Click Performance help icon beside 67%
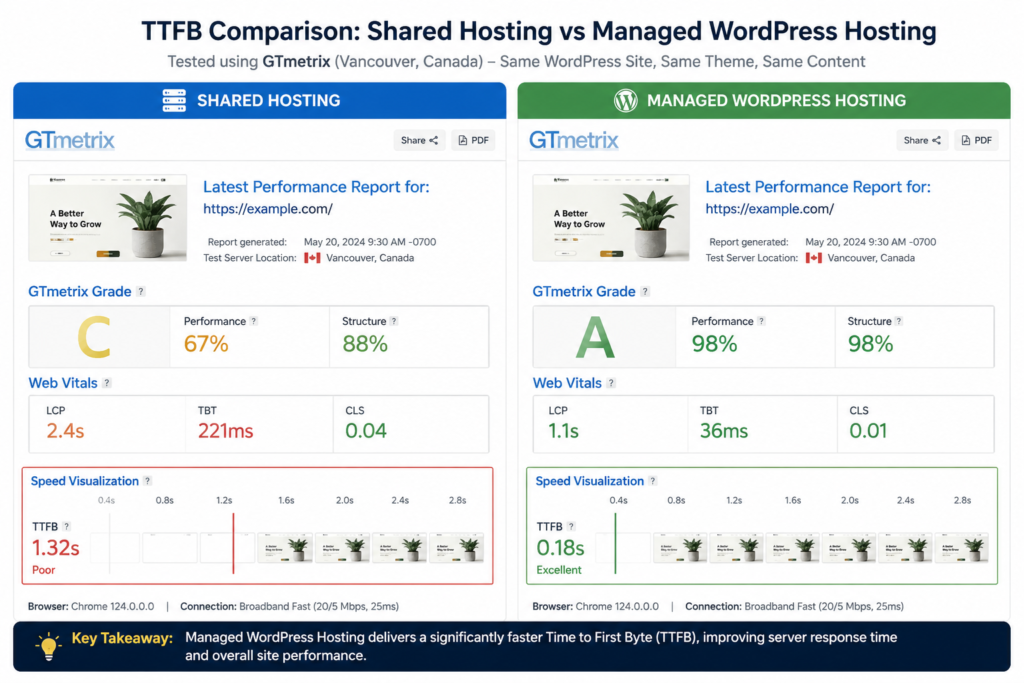This screenshot has height=683, width=1024. click(254, 321)
